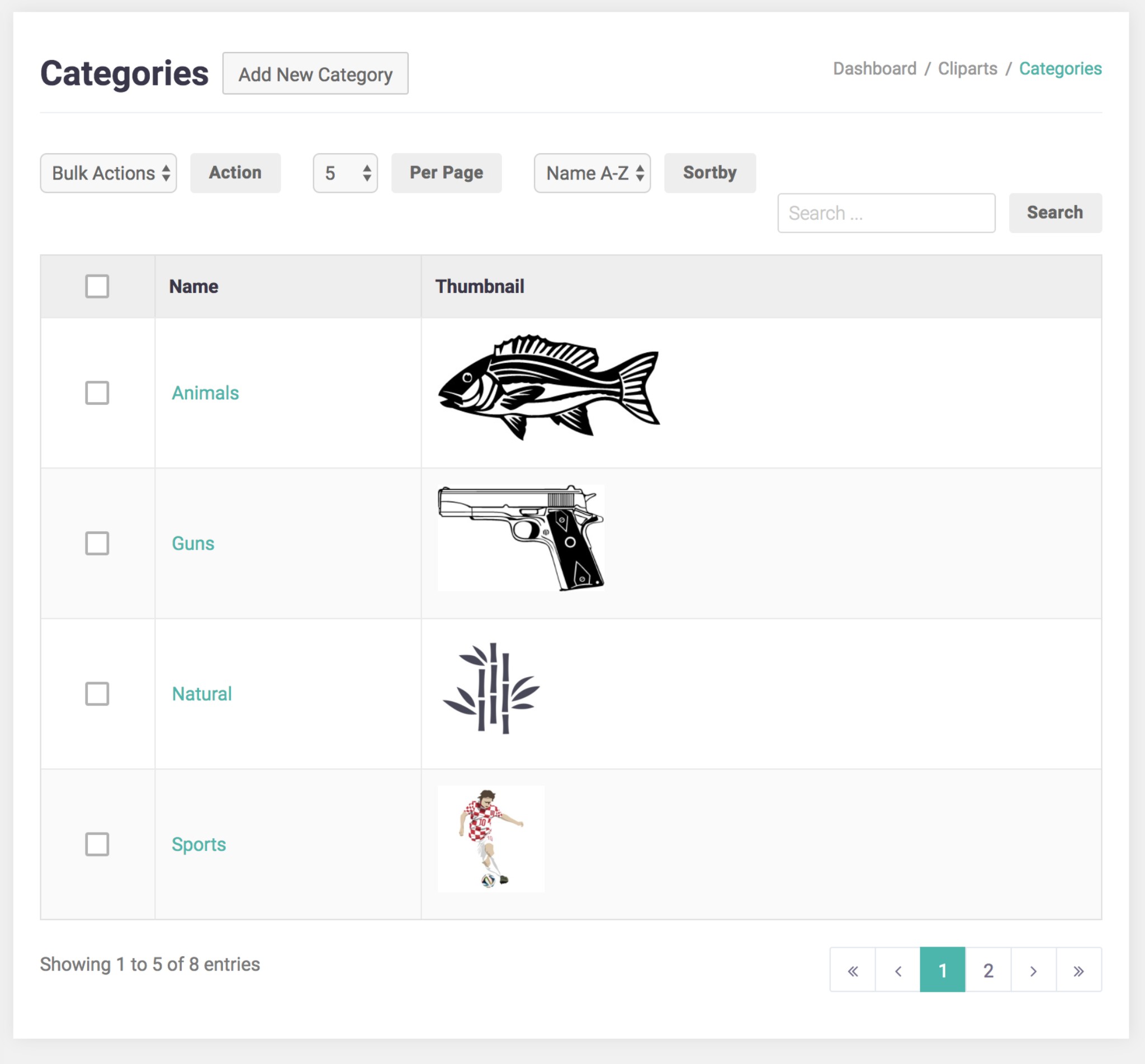Screen dimensions: 1145x1064
Task: Click the bamboo thumbnail image
Action: pos(491,688)
